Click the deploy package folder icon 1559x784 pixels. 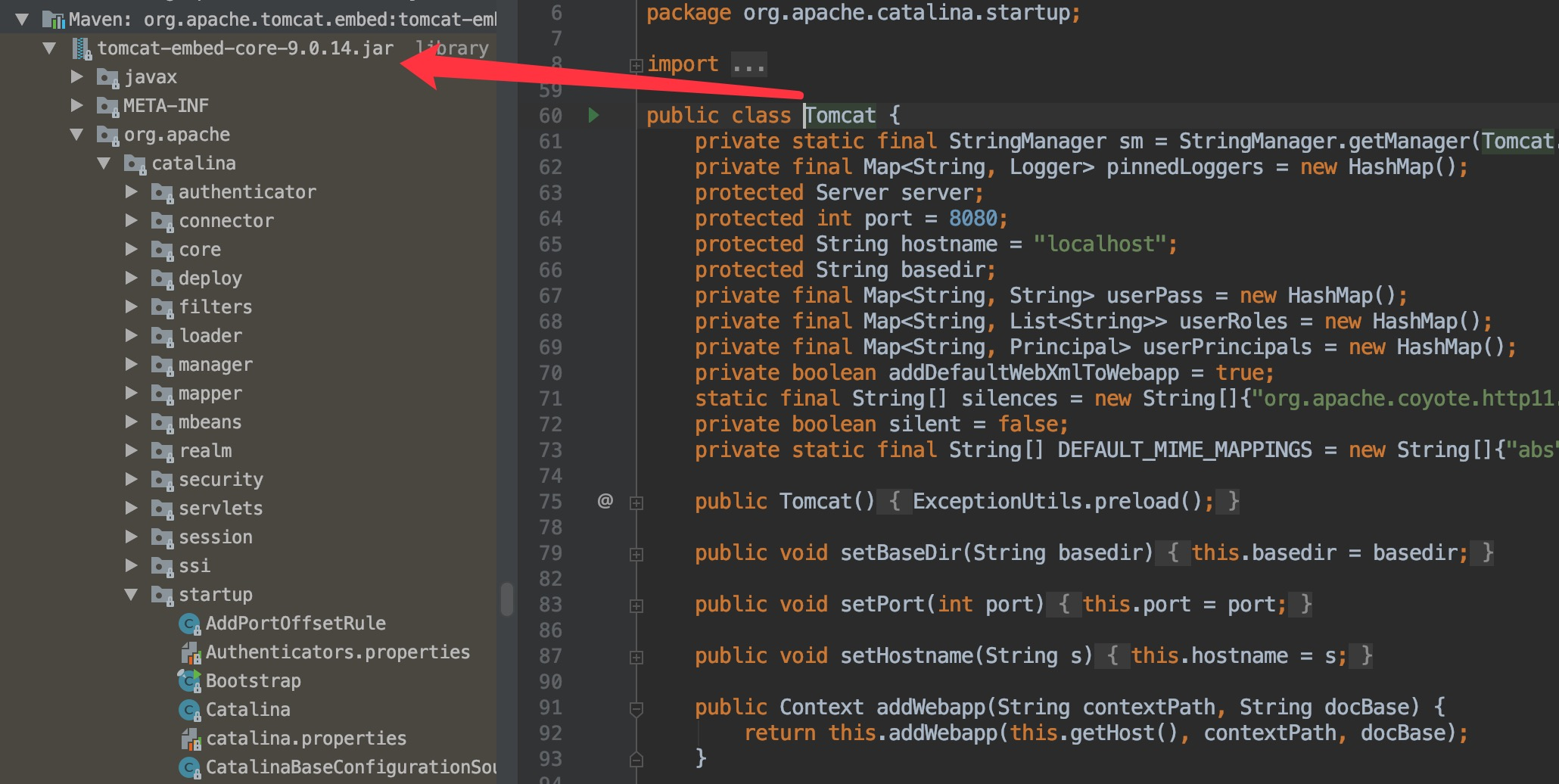point(163,278)
